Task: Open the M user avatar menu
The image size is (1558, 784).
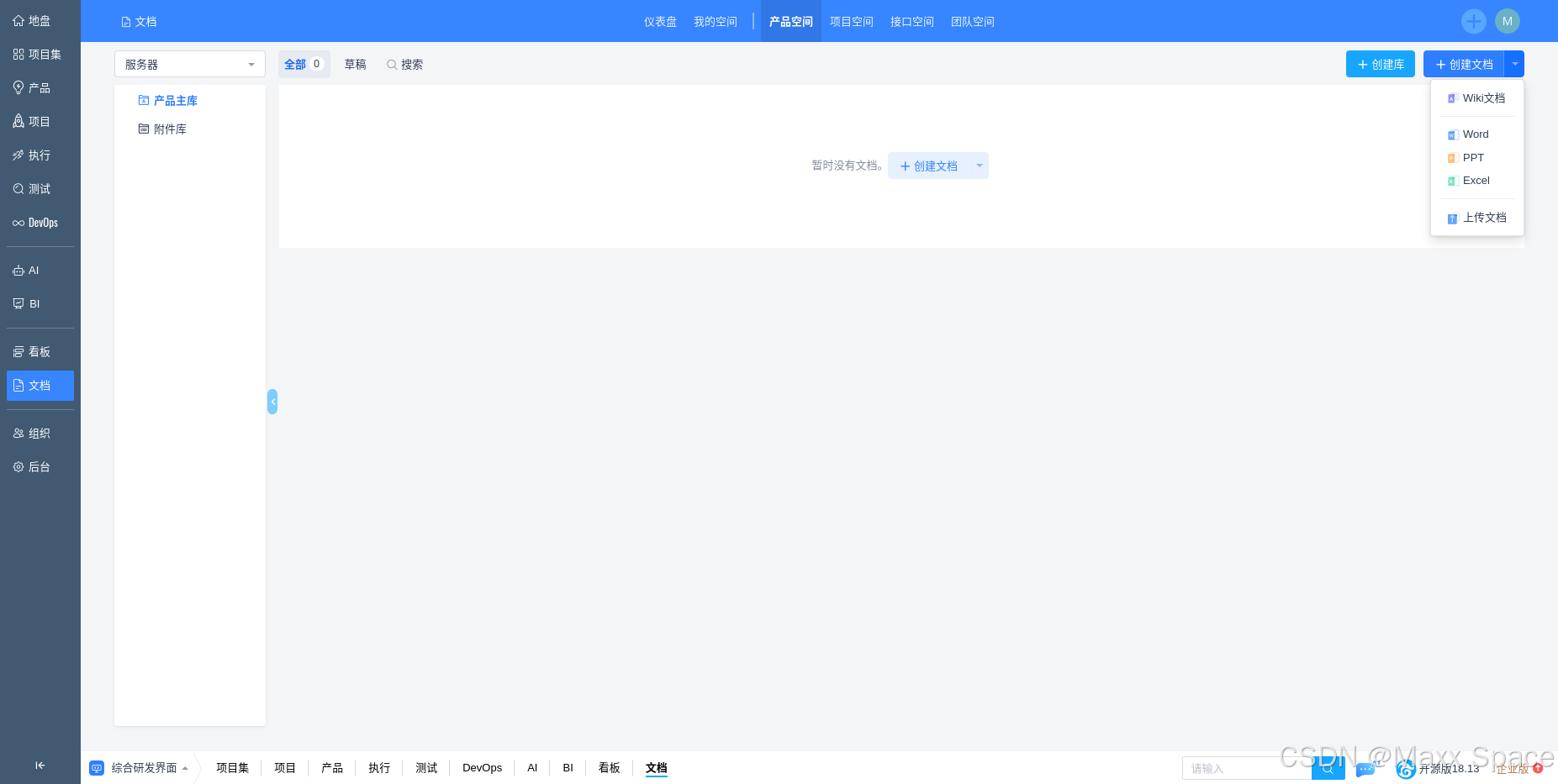Action: click(x=1507, y=21)
